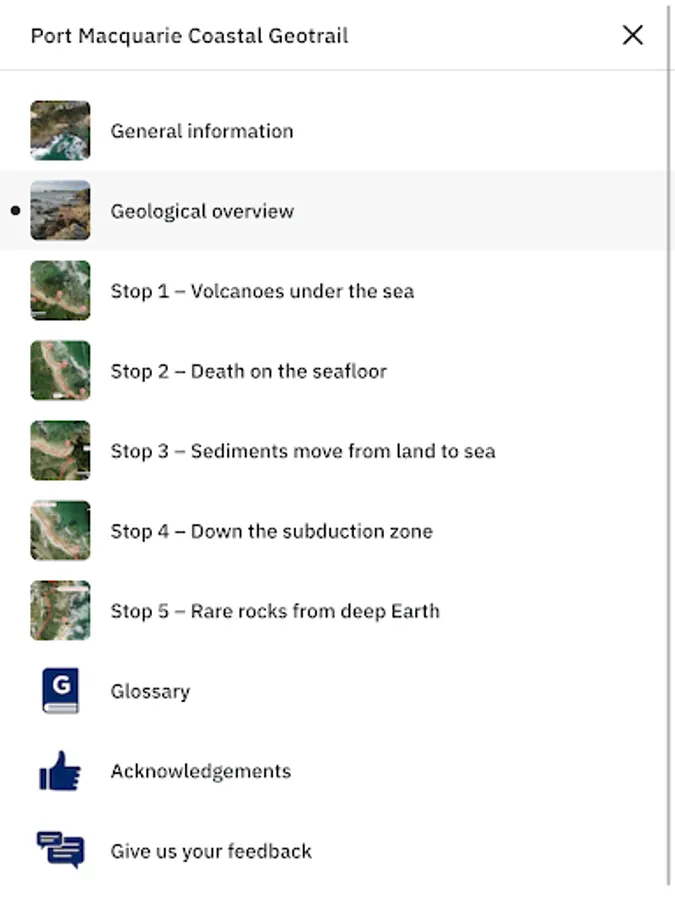Click the feedback speech bubbles icon
Viewport: 675px width, 900px height.
(60, 851)
